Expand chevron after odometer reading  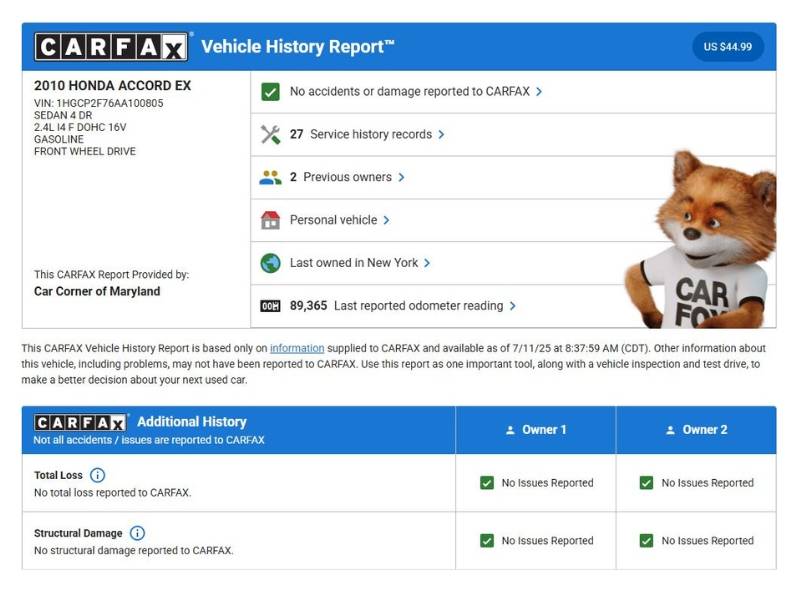[x=513, y=306]
